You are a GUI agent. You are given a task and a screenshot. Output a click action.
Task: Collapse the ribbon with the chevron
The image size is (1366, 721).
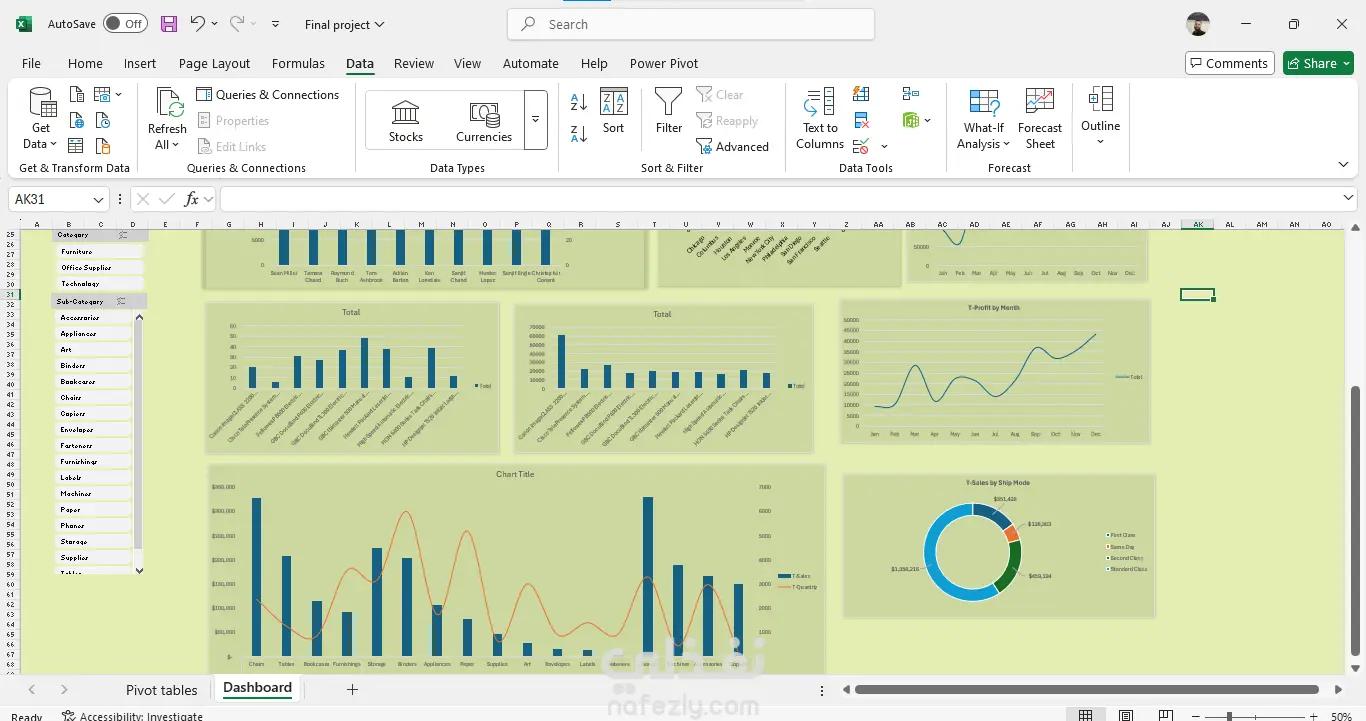[1343, 165]
